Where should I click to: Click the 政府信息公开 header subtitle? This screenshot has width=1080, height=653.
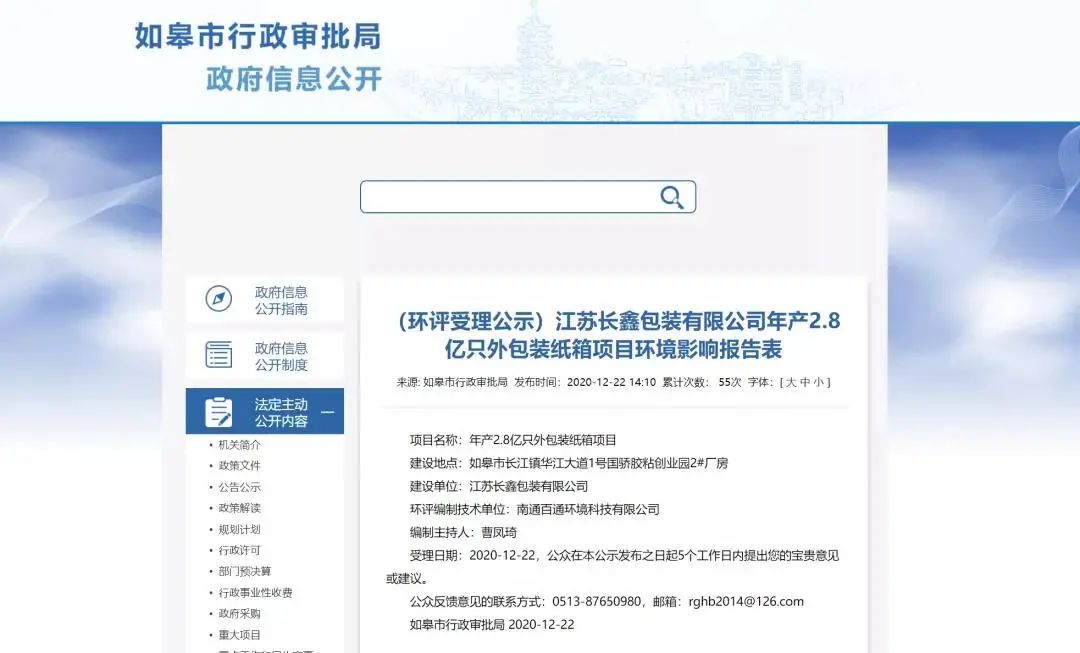click(x=294, y=79)
